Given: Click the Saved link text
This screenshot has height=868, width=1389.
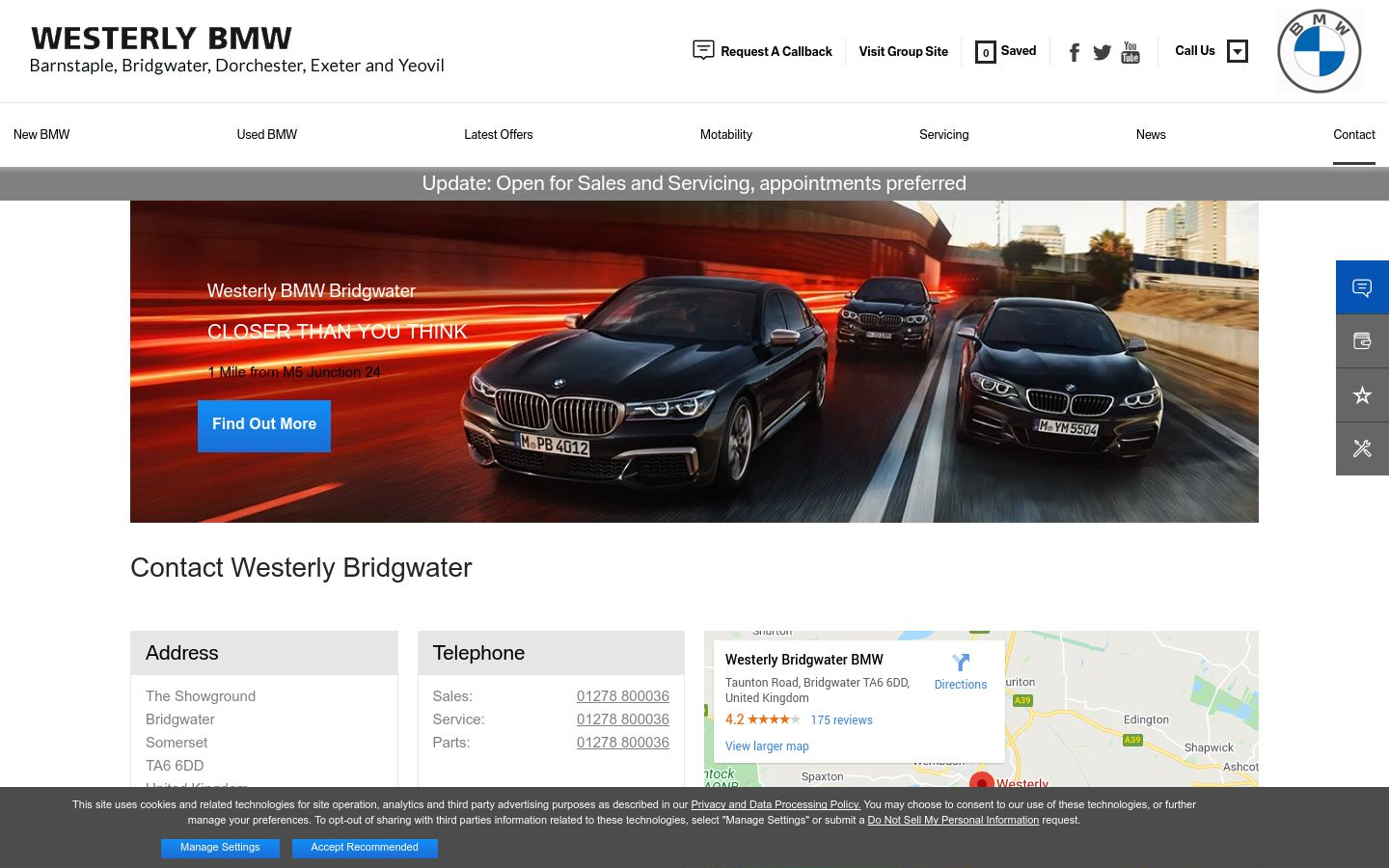Looking at the screenshot, I should pyautogui.click(x=1019, y=50).
